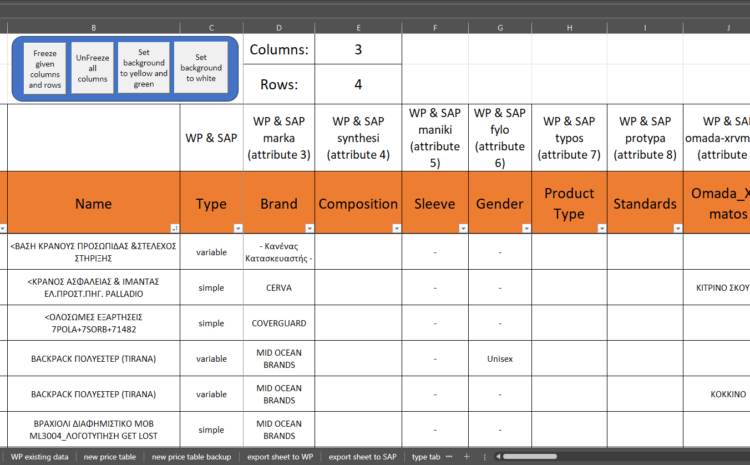750x465 pixels.
Task: Click the horizontal scrollbar thumb
Action: point(529,456)
